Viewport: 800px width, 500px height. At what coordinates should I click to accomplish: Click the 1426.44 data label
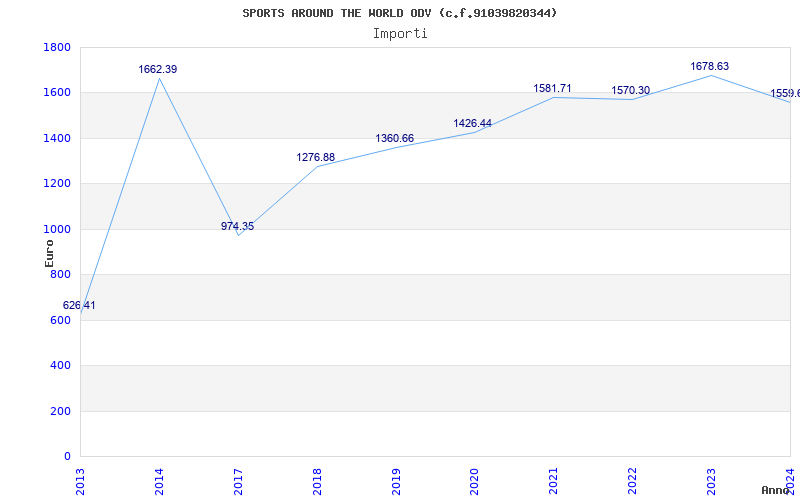(x=472, y=123)
